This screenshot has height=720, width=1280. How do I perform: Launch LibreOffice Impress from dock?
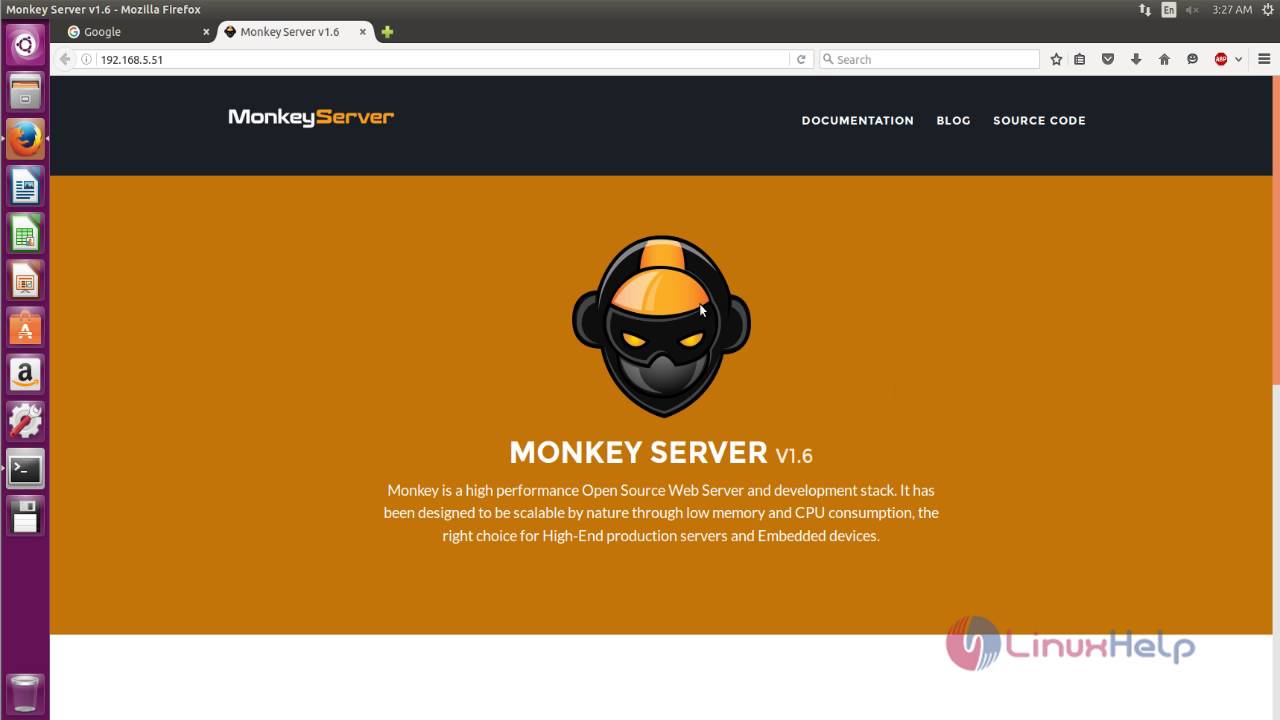coord(25,281)
